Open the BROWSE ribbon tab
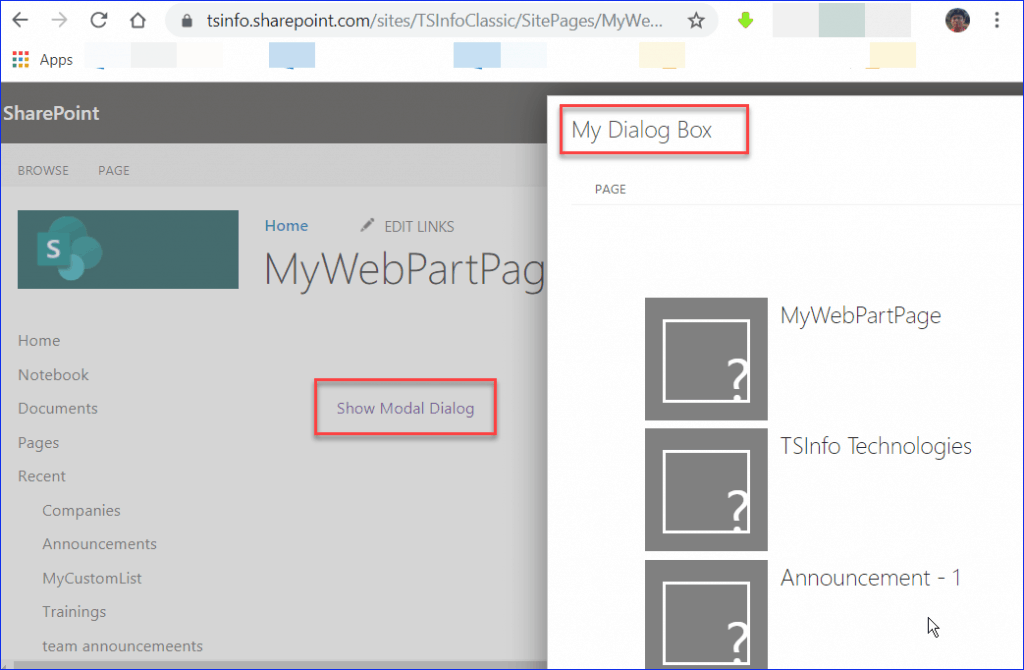Screen dimensions: 1024x670 click(43, 170)
